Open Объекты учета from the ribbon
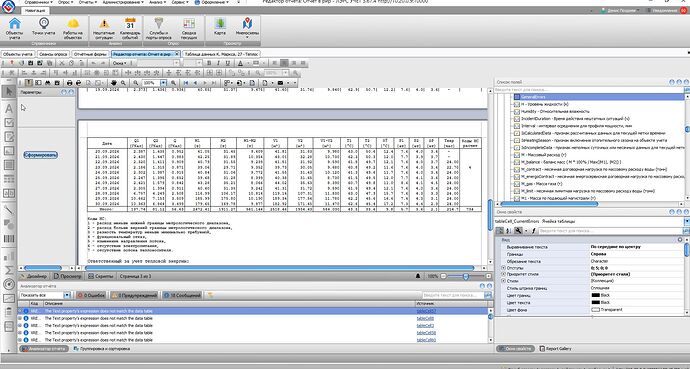690x369 pixels. (x=15, y=29)
